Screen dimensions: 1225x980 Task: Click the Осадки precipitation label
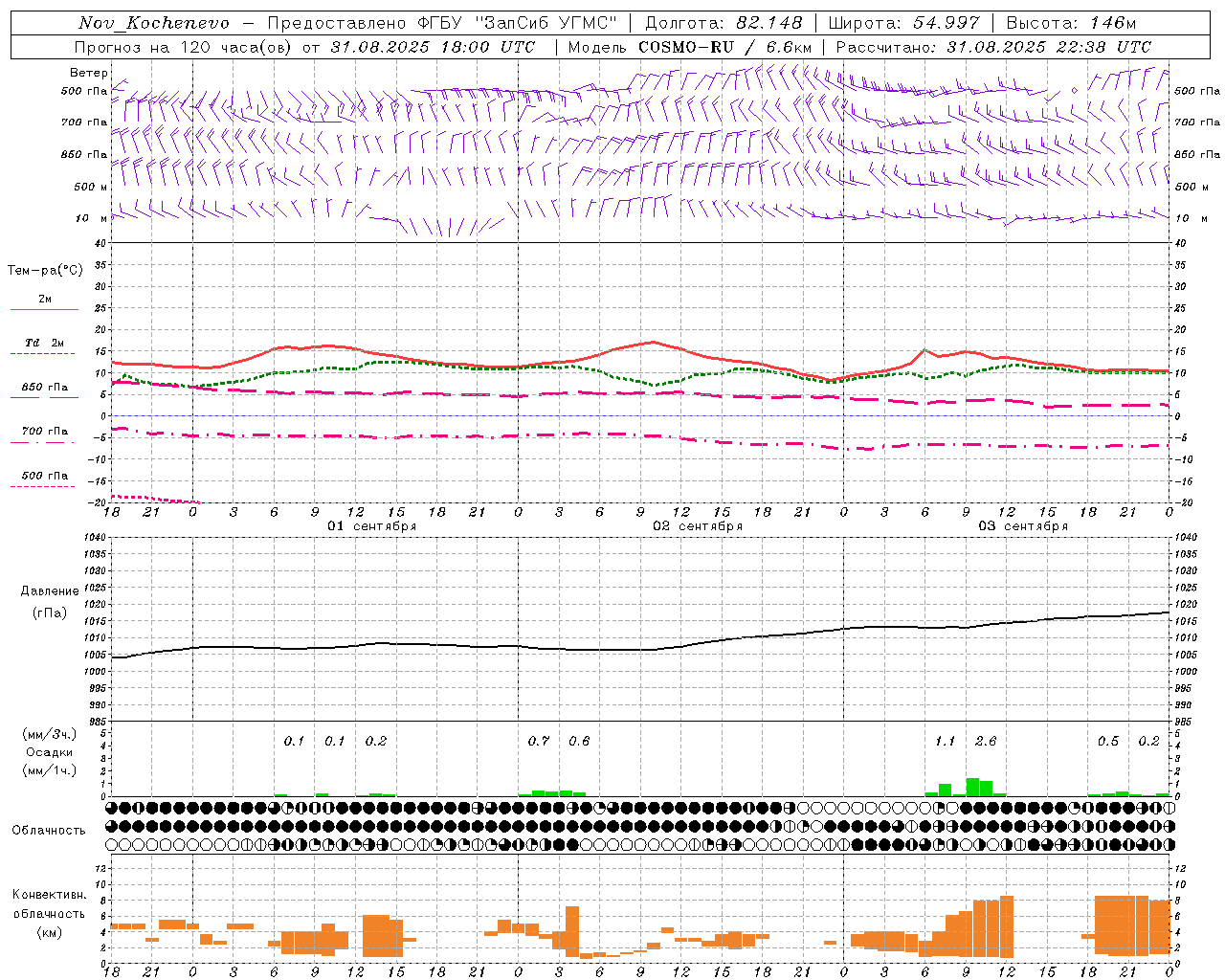[49, 752]
